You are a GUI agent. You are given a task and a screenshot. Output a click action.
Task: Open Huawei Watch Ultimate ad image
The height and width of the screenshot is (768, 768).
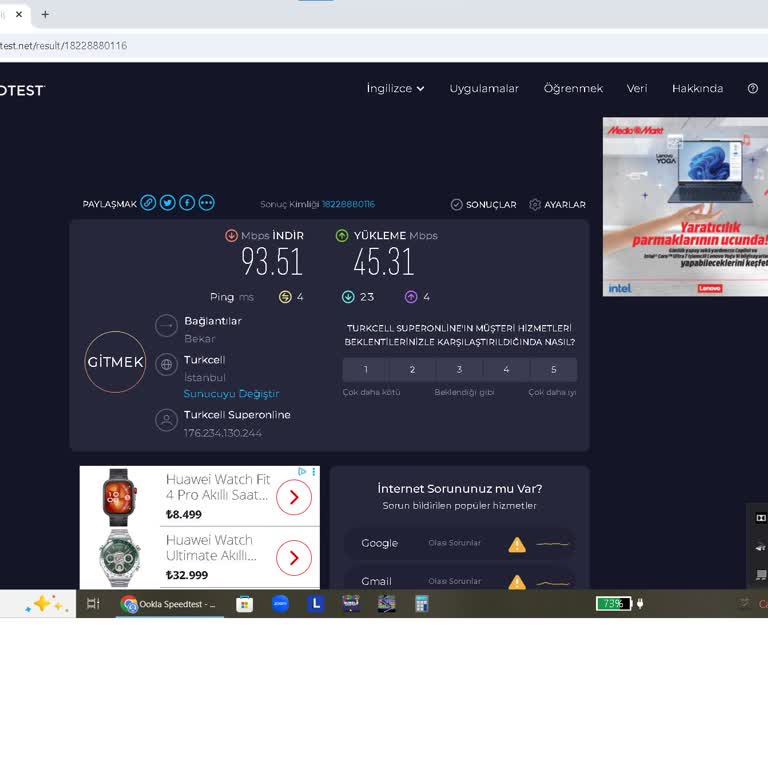click(x=119, y=558)
